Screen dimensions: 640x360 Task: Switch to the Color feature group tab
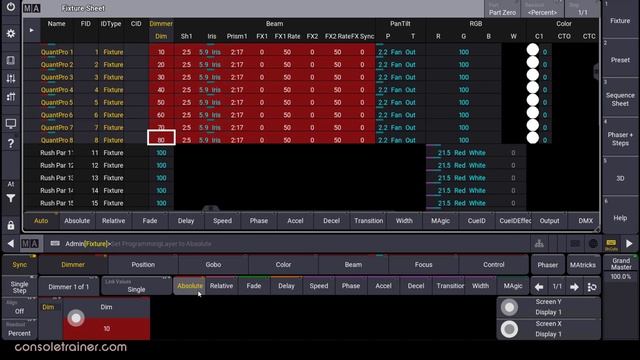(x=283, y=264)
